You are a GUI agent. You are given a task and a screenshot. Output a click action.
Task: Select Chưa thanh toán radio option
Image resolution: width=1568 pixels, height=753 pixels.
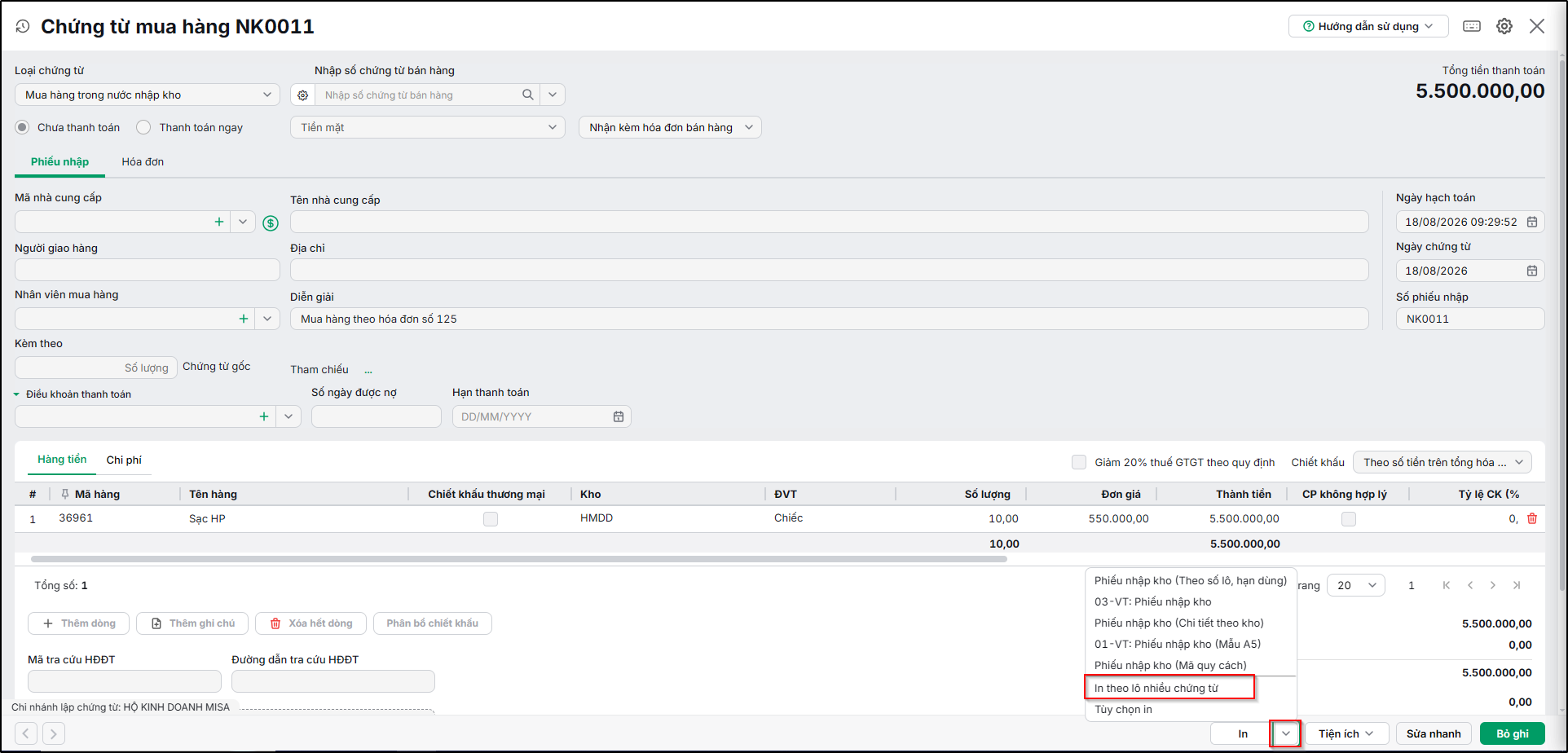click(23, 127)
